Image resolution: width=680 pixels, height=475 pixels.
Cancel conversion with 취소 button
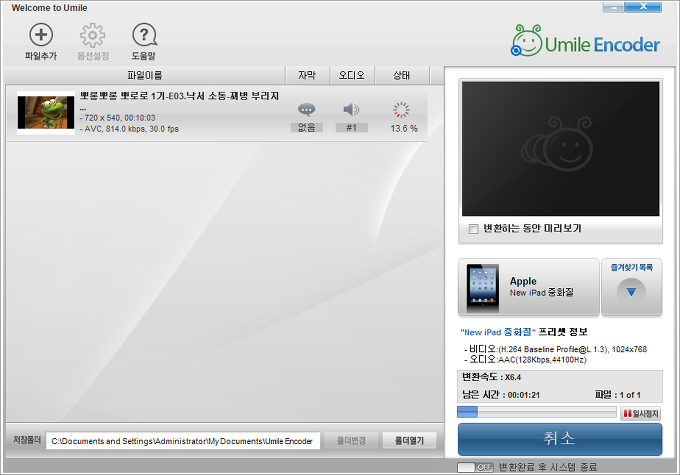coord(560,439)
